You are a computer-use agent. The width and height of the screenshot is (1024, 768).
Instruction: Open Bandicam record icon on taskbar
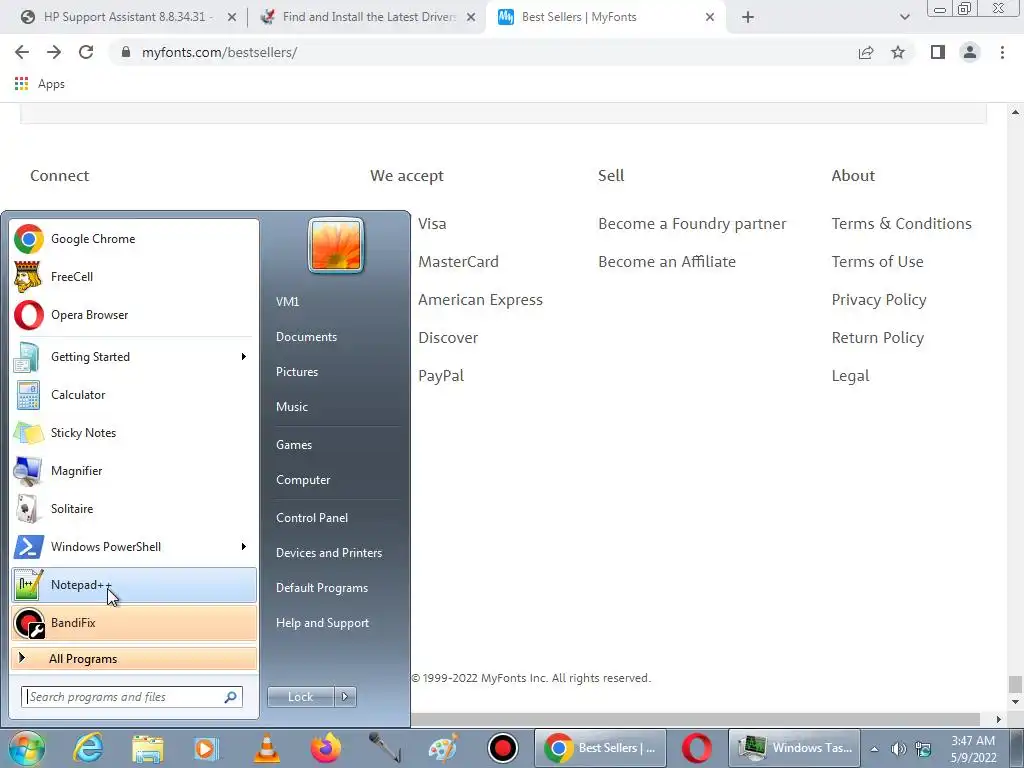pos(502,748)
